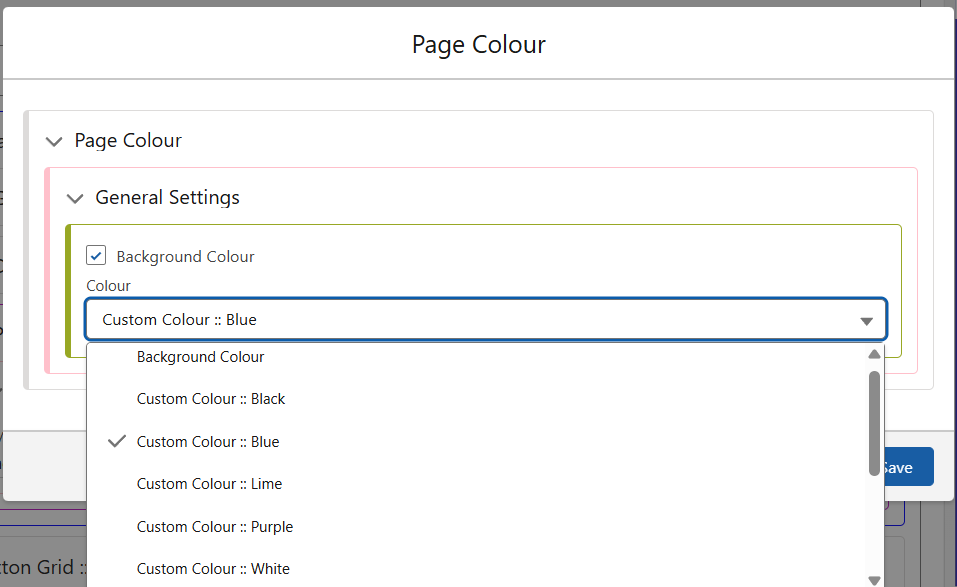Click the dropdown list scroll up arrow
Image resolution: width=957 pixels, height=587 pixels.
click(874, 354)
